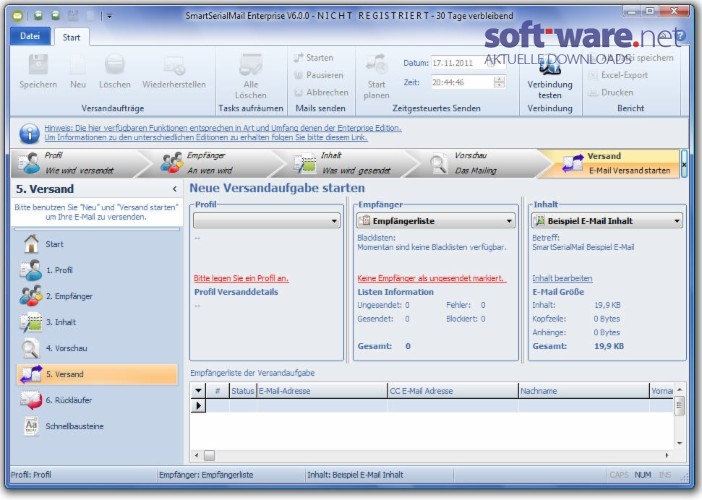Image resolution: width=702 pixels, height=500 pixels.
Task: Close the wizard step bar
Action: tap(684, 164)
